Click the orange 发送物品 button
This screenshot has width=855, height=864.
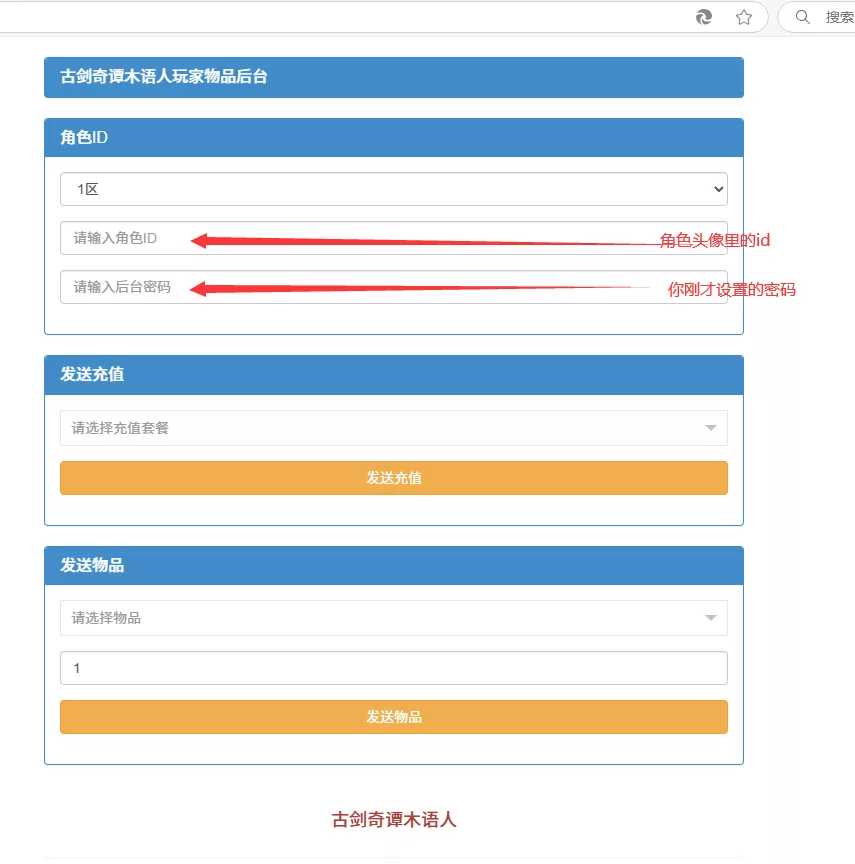pyautogui.click(x=394, y=717)
